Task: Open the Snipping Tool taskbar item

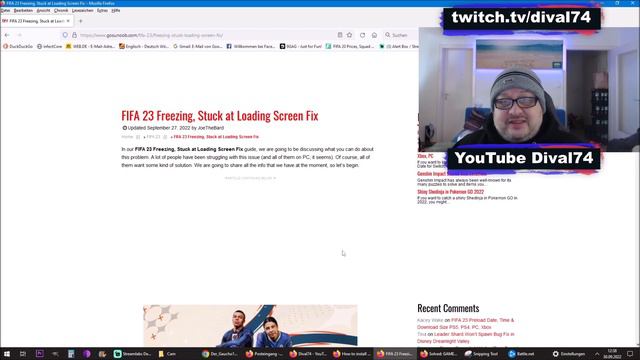Action: coord(482,354)
